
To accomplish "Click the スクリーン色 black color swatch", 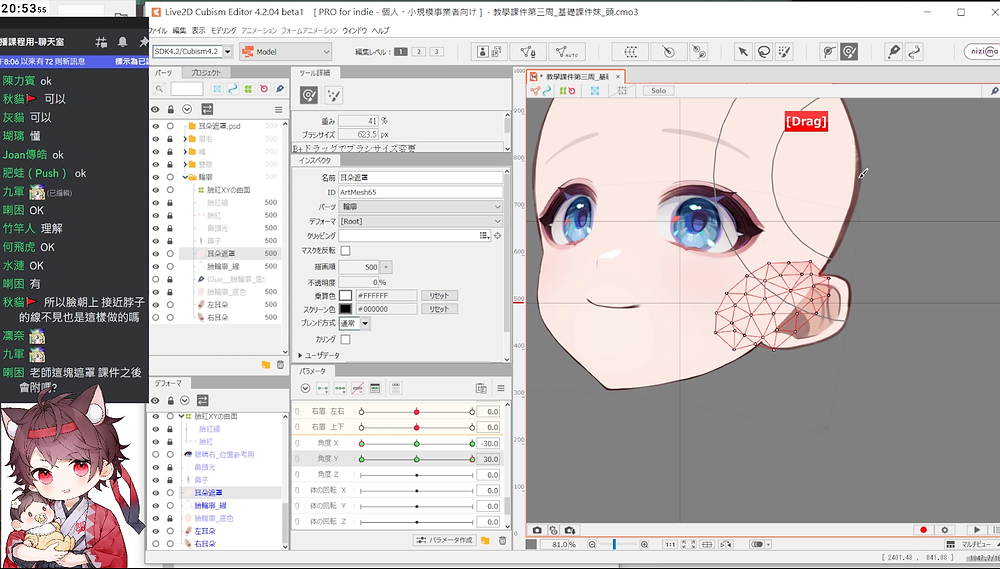I will click(345, 309).
